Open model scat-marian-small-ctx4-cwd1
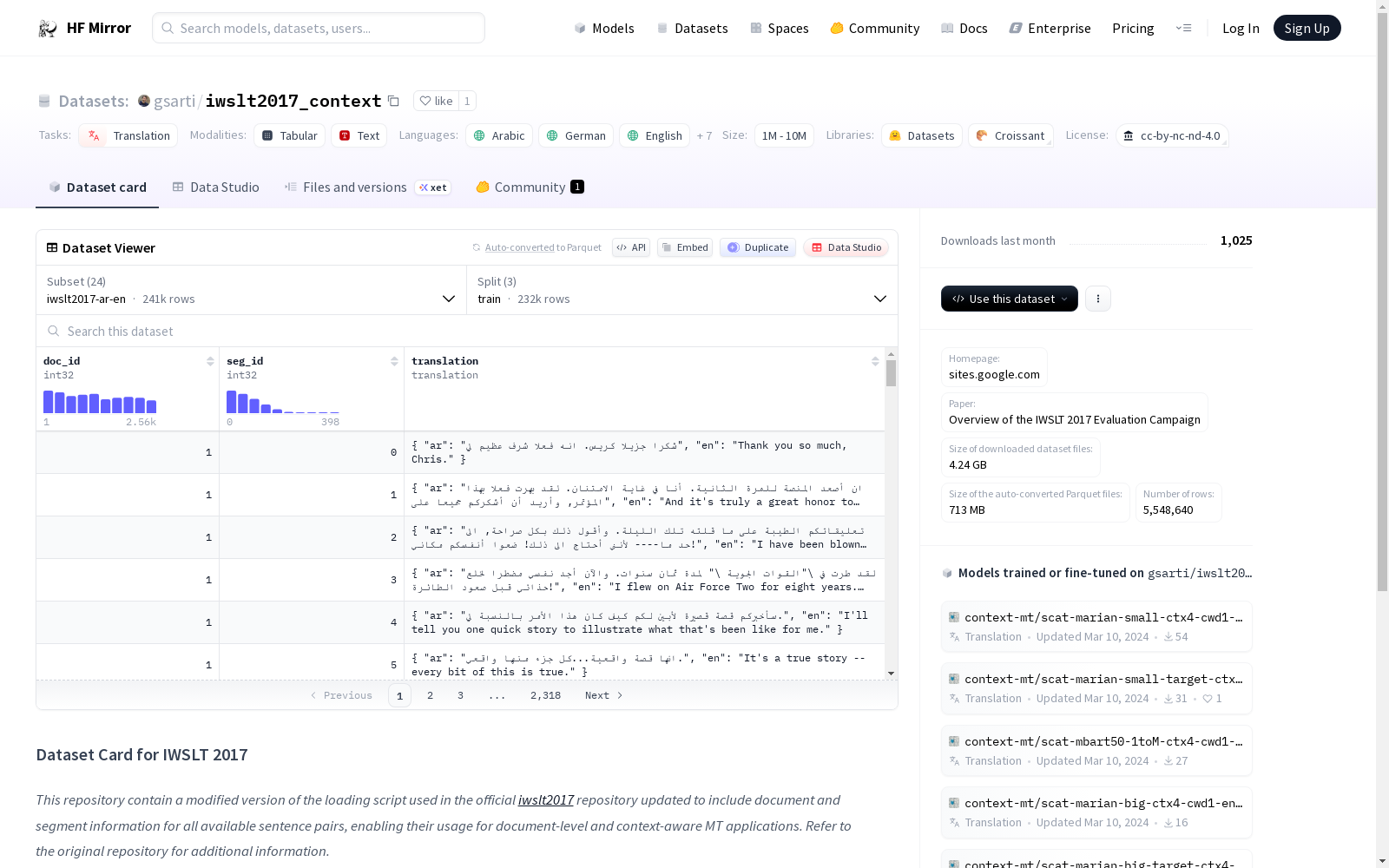The height and width of the screenshot is (868, 1389). point(1096,626)
